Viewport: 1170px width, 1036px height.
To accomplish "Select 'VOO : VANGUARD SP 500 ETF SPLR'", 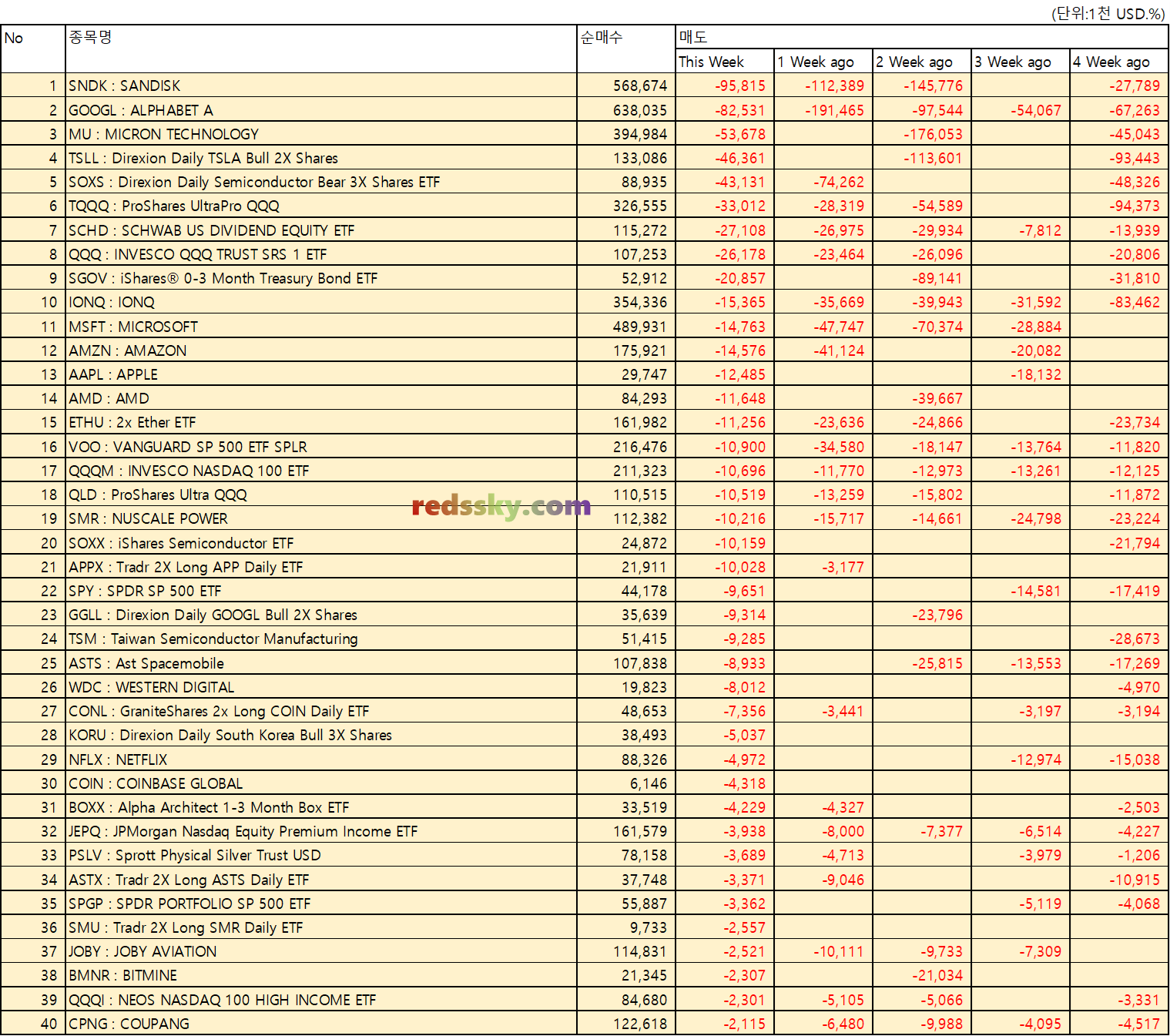I will coord(321,447).
